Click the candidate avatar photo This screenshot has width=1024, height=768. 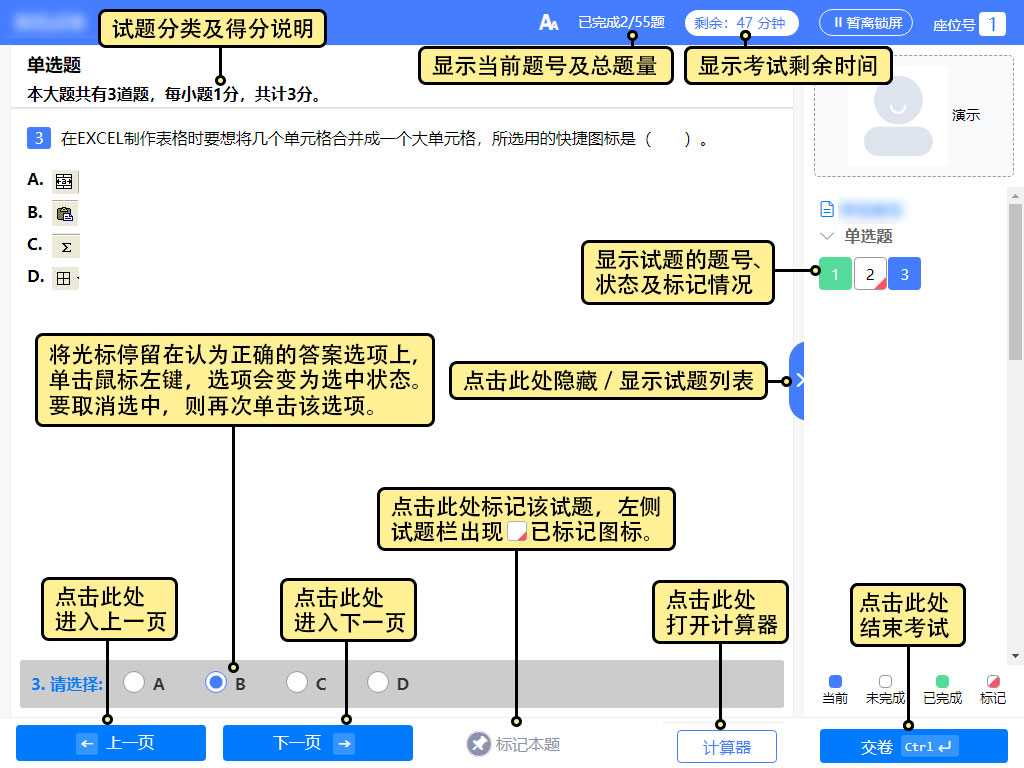coord(898,116)
